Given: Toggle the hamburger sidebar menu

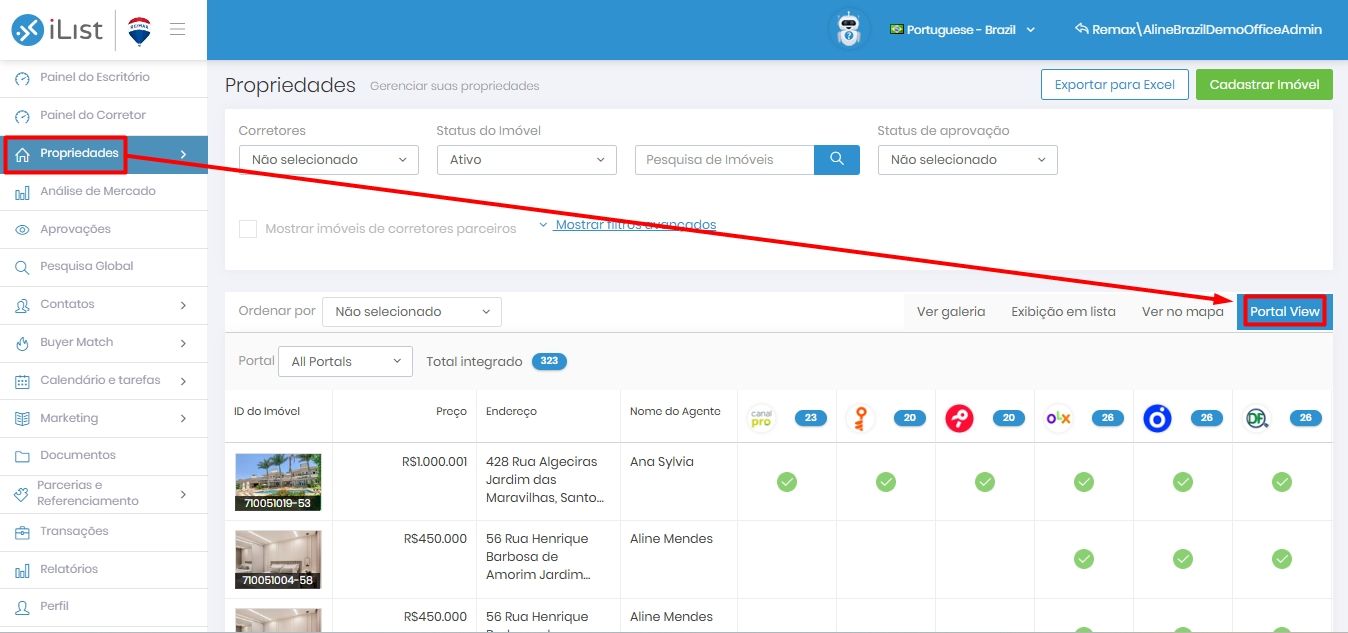Looking at the screenshot, I should coord(177,29).
